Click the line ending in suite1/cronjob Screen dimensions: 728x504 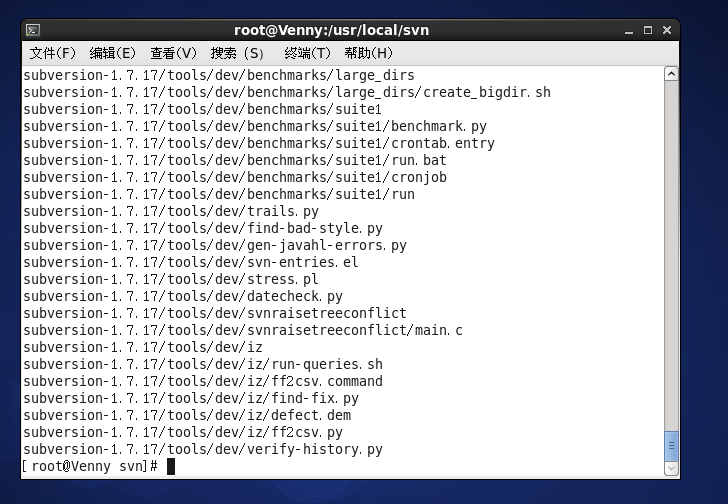tap(235, 177)
